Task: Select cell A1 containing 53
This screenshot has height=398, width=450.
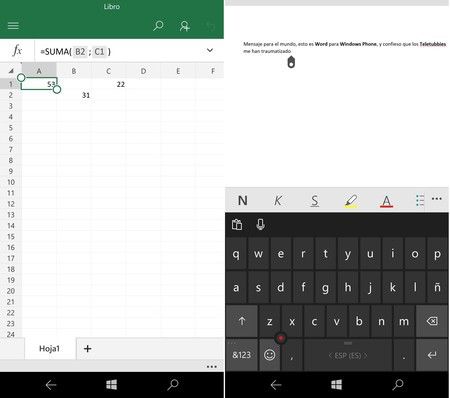Action: 39,84
